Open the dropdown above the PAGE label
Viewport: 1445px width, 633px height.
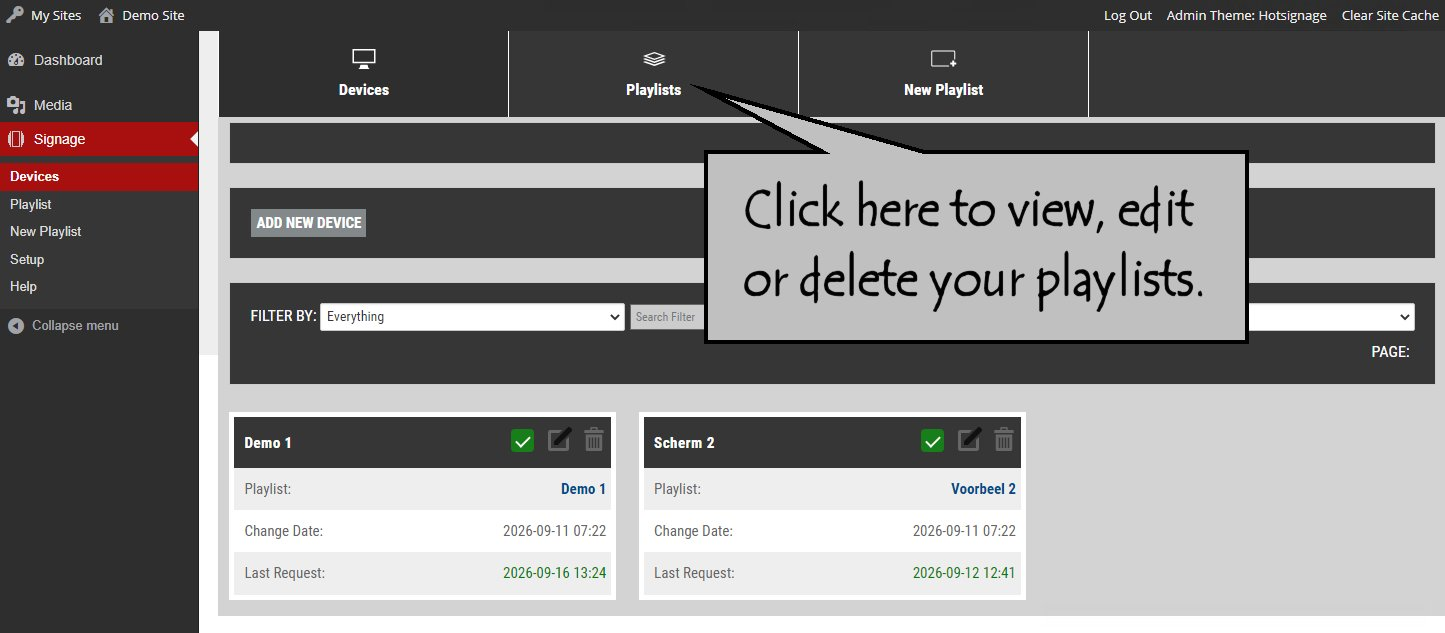(1331, 317)
